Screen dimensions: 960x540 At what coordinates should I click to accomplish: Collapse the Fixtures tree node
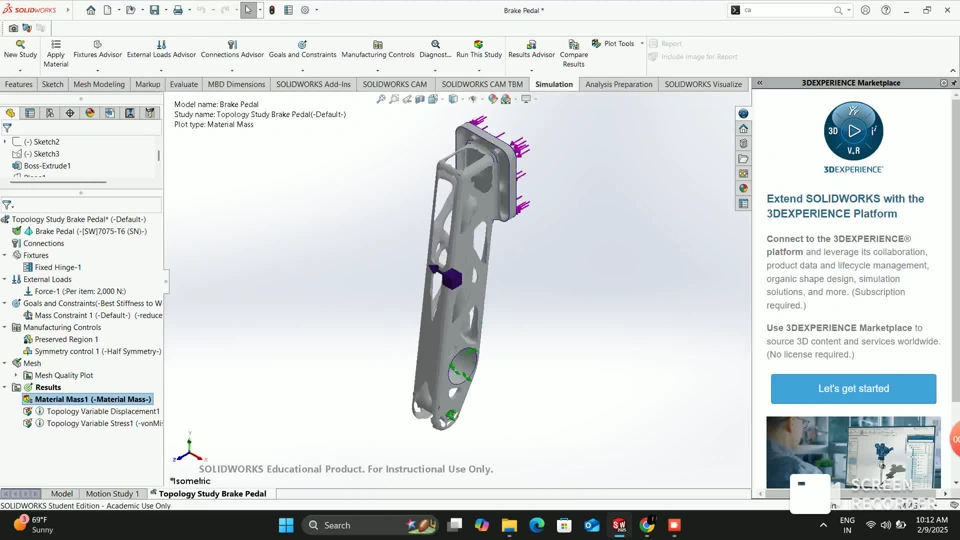point(5,255)
